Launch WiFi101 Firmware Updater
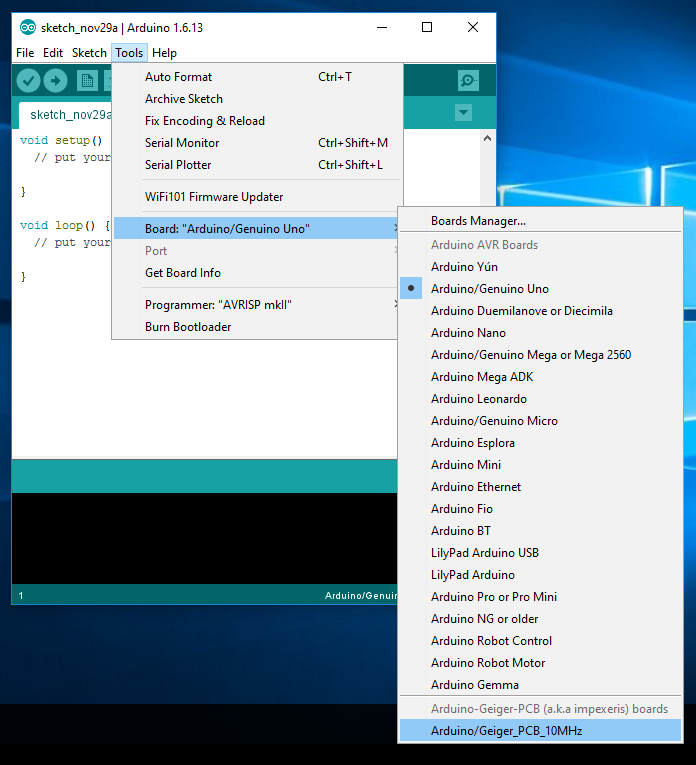 click(x=256, y=197)
